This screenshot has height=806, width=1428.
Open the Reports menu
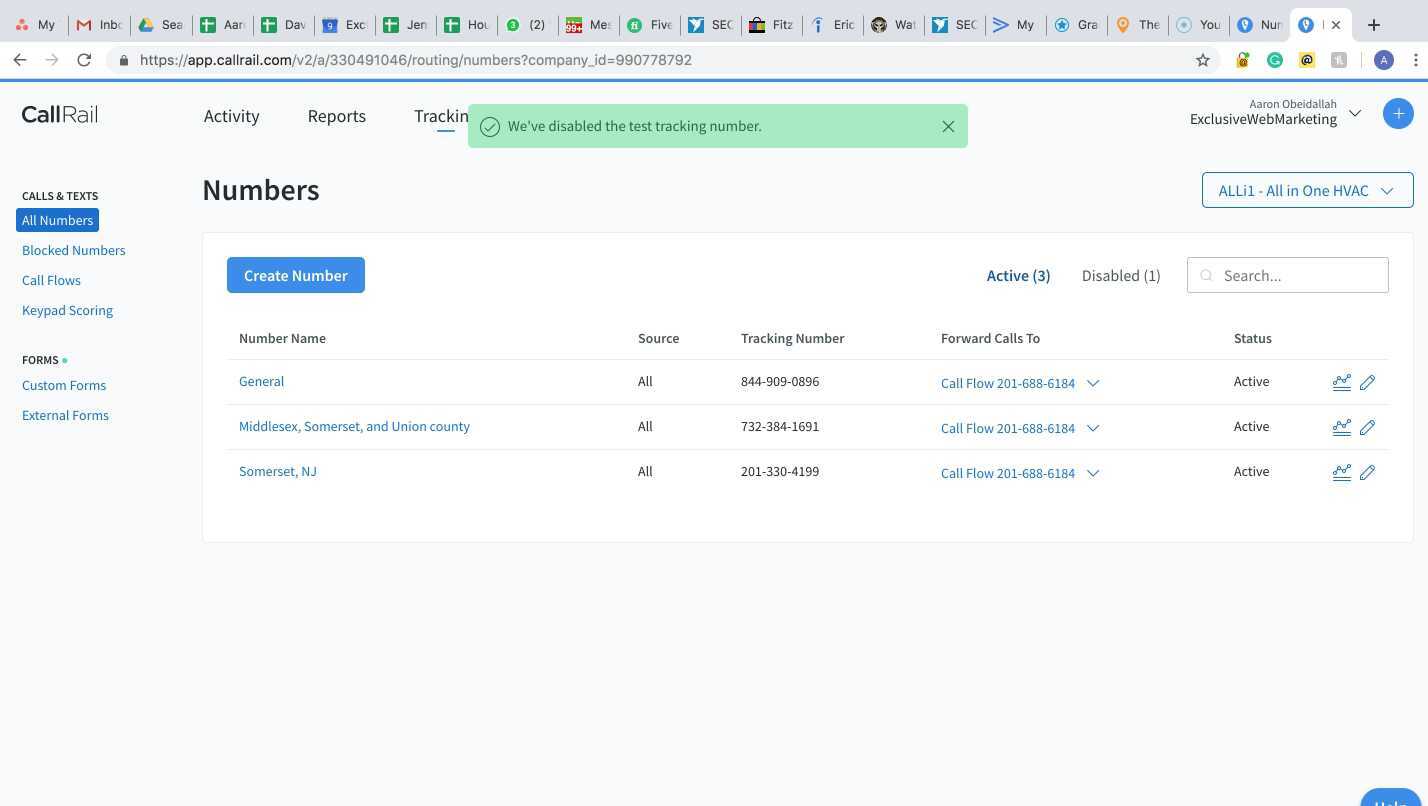[x=336, y=116]
